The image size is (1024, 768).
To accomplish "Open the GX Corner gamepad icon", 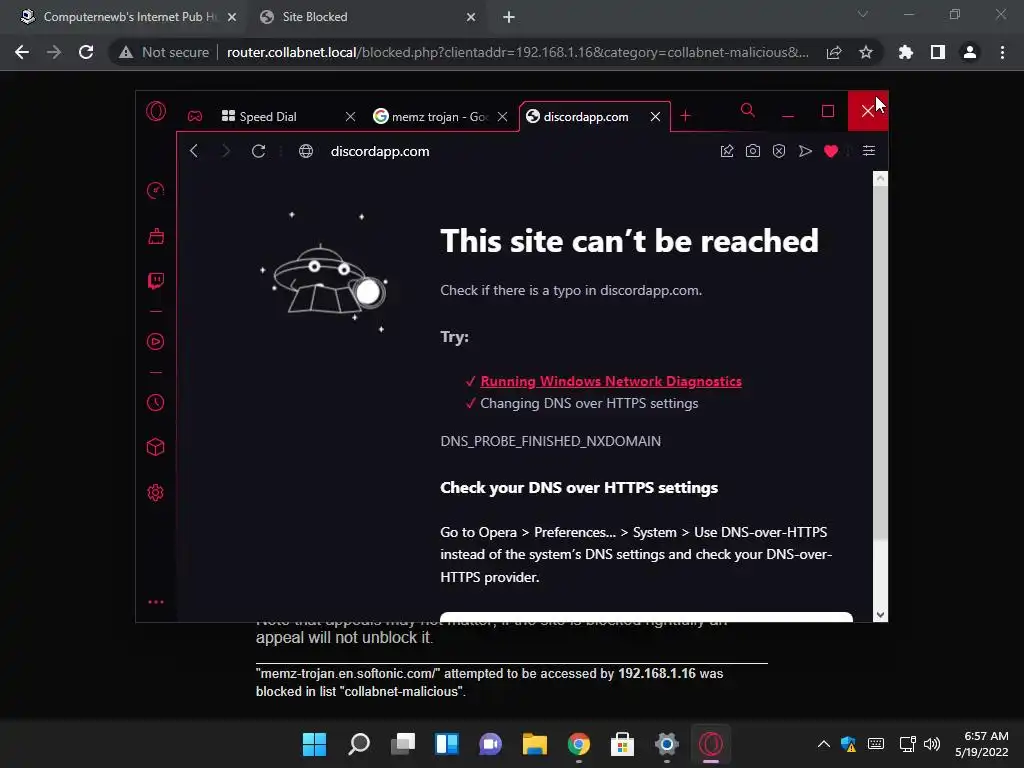I will coord(195,116).
